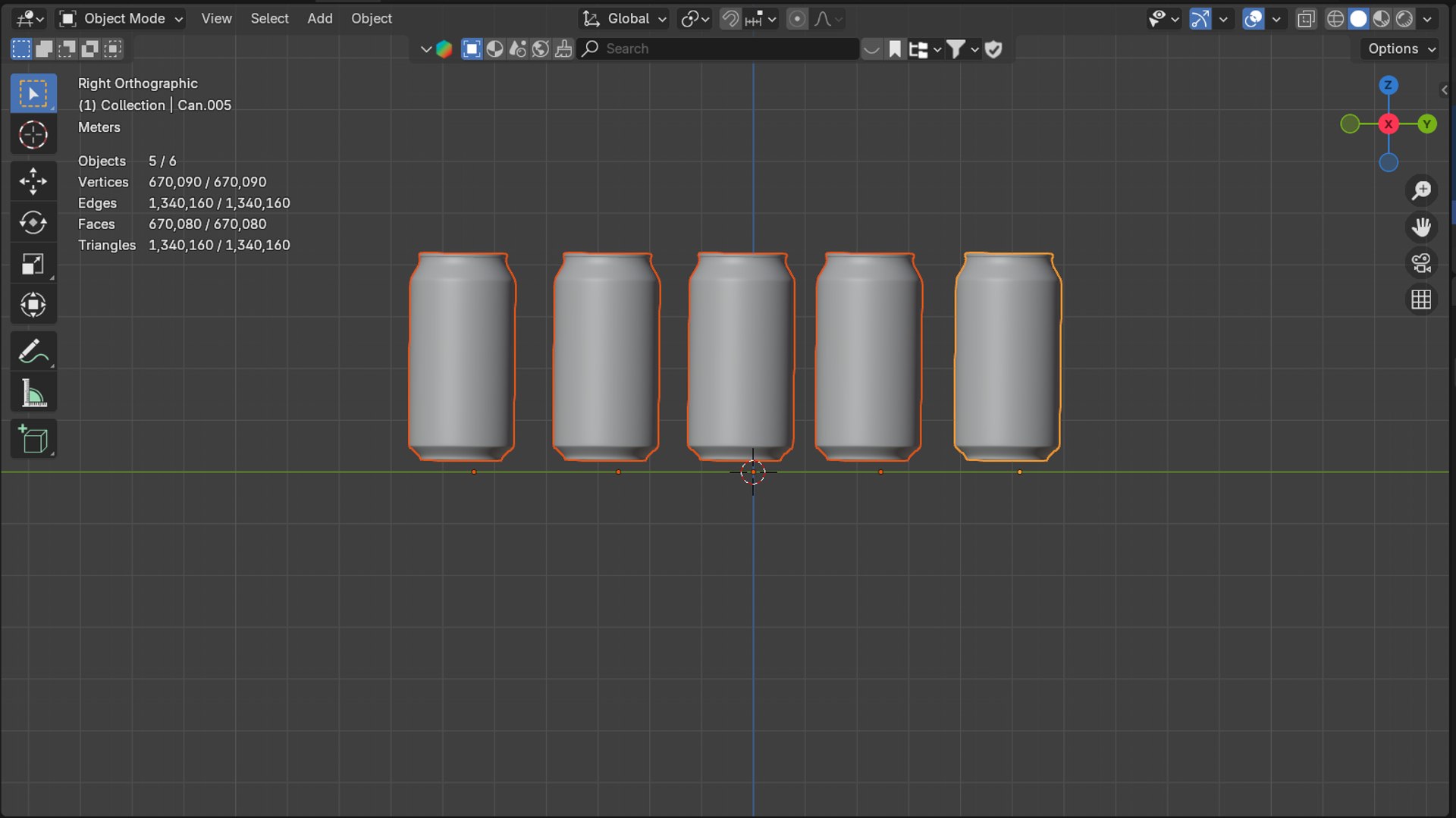1456x818 pixels.
Task: Select the Measure ruler tool
Action: (x=33, y=393)
